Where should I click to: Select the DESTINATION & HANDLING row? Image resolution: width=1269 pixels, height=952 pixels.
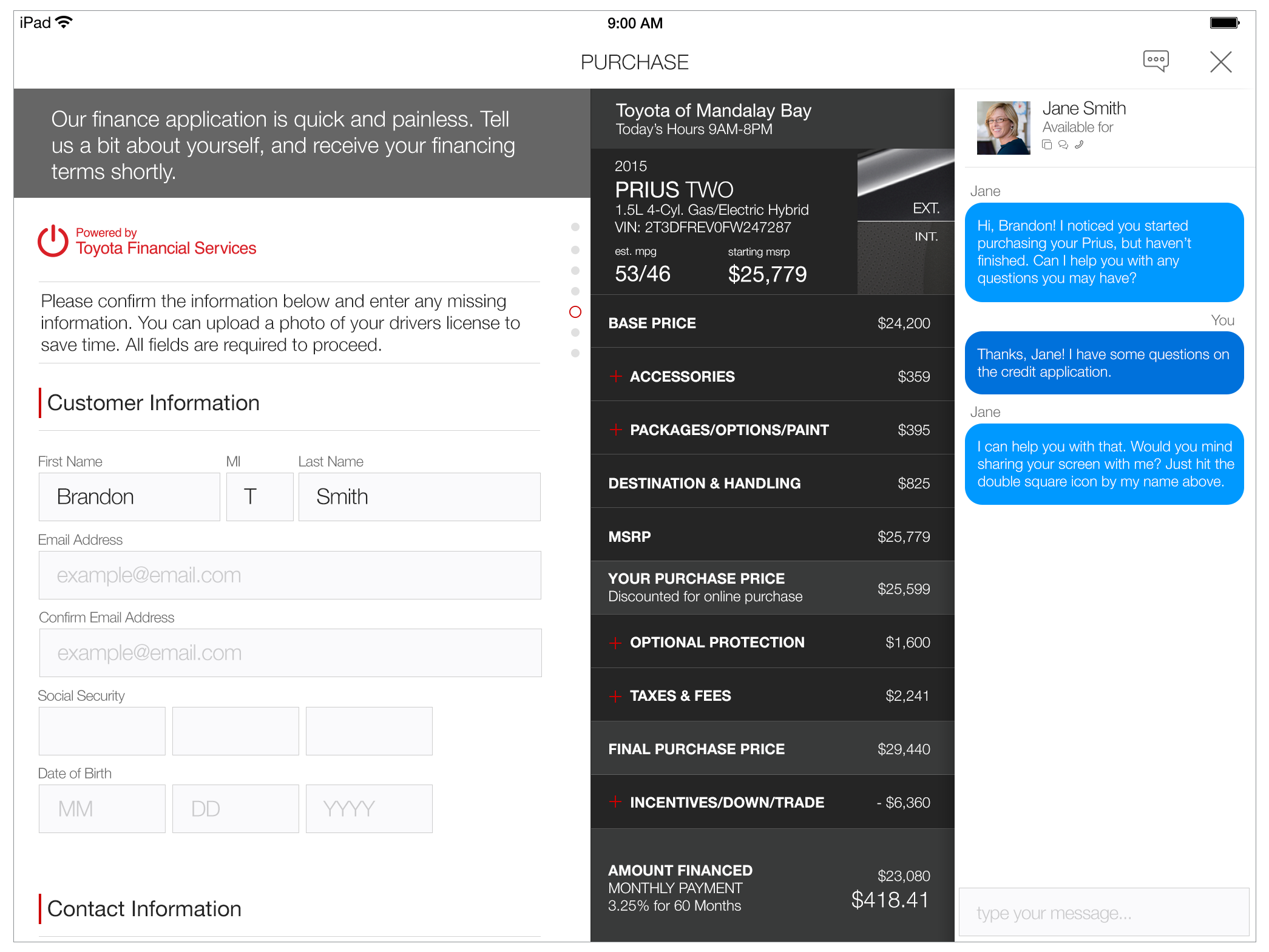pos(772,482)
